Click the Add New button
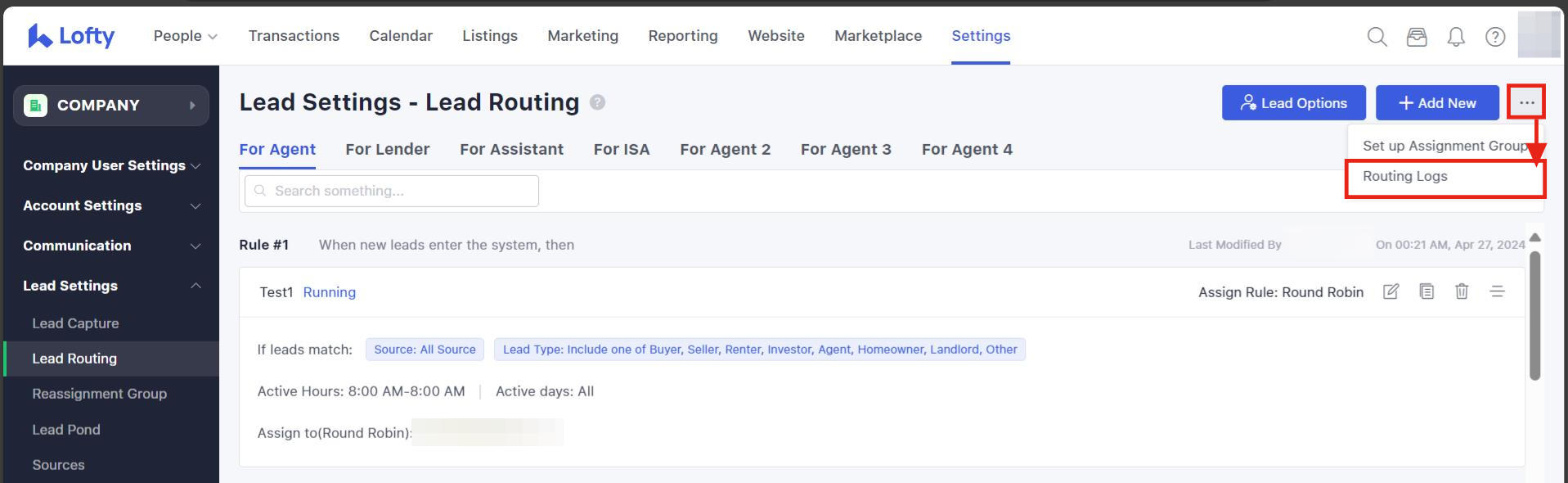Screen dimensions: 1568x483 pyautogui.click(x=1436, y=103)
